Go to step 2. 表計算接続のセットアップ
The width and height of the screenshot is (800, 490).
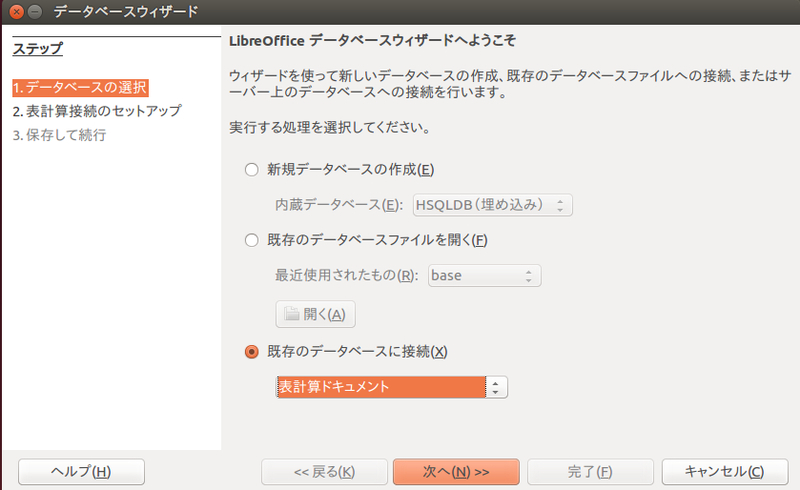tap(97, 111)
